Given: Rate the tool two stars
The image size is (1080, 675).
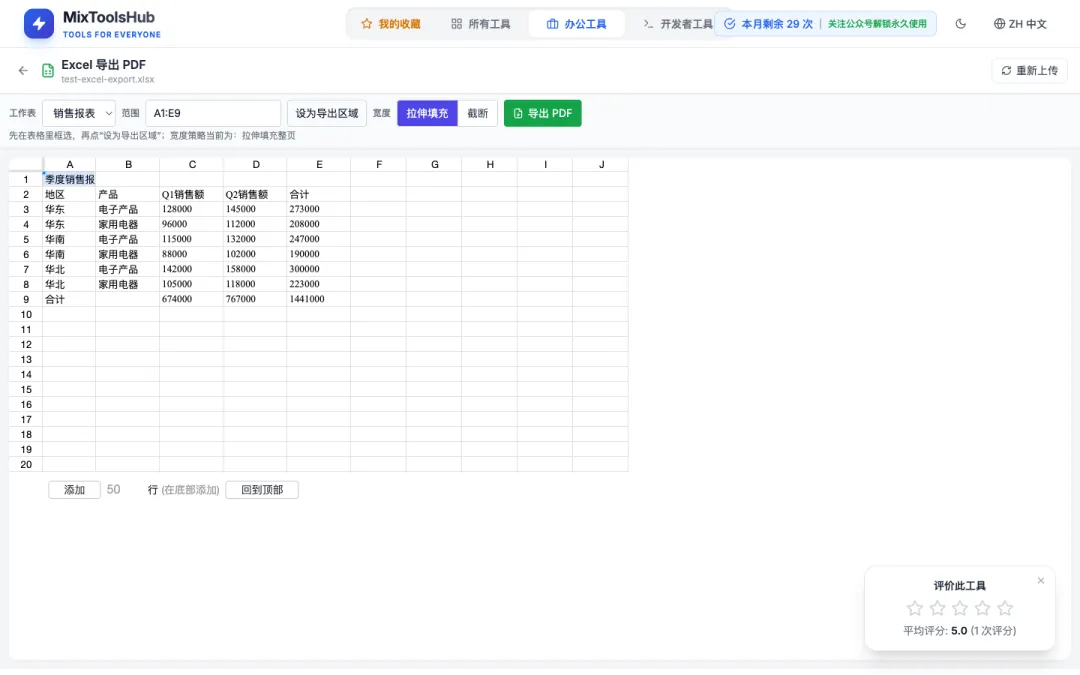Looking at the screenshot, I should pos(937,608).
